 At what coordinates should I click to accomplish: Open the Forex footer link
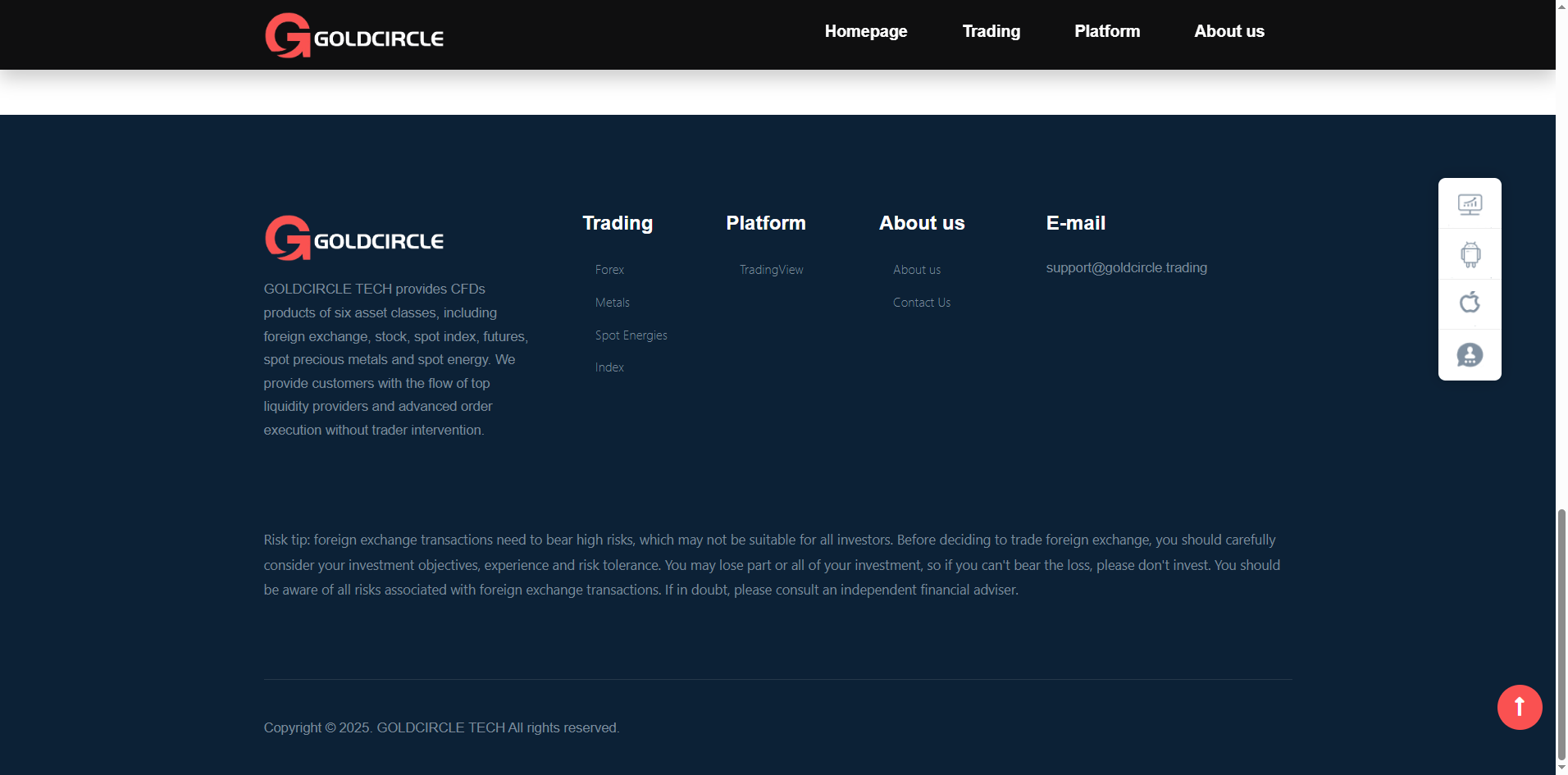click(x=609, y=270)
